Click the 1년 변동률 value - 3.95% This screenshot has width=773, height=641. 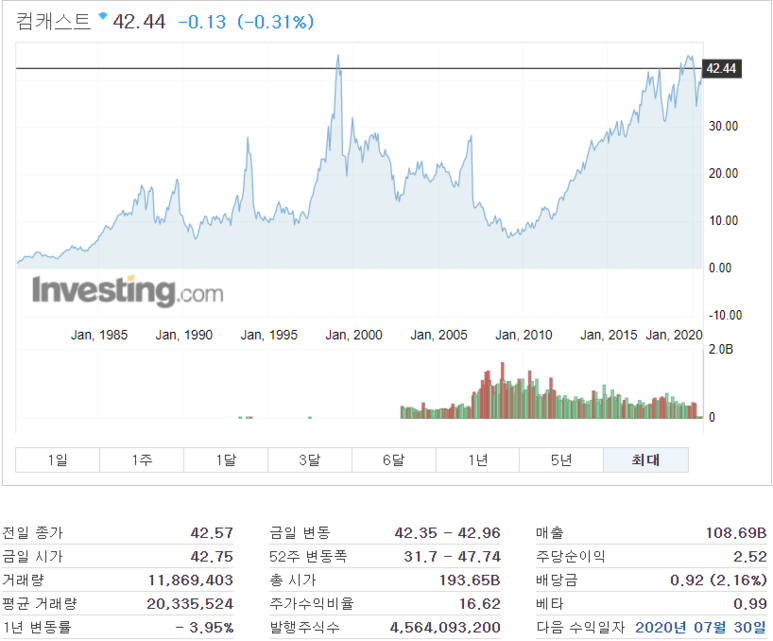(x=205, y=627)
